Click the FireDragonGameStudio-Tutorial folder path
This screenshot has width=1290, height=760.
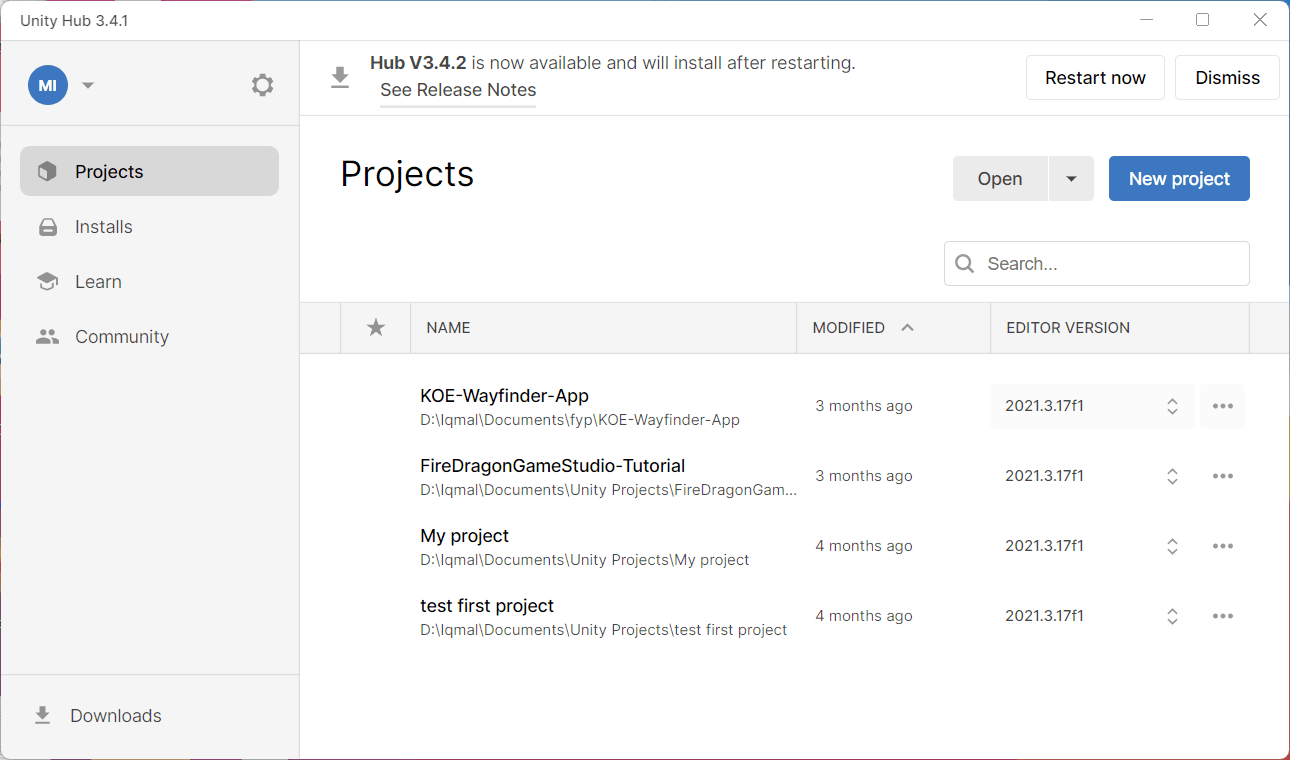click(608, 490)
